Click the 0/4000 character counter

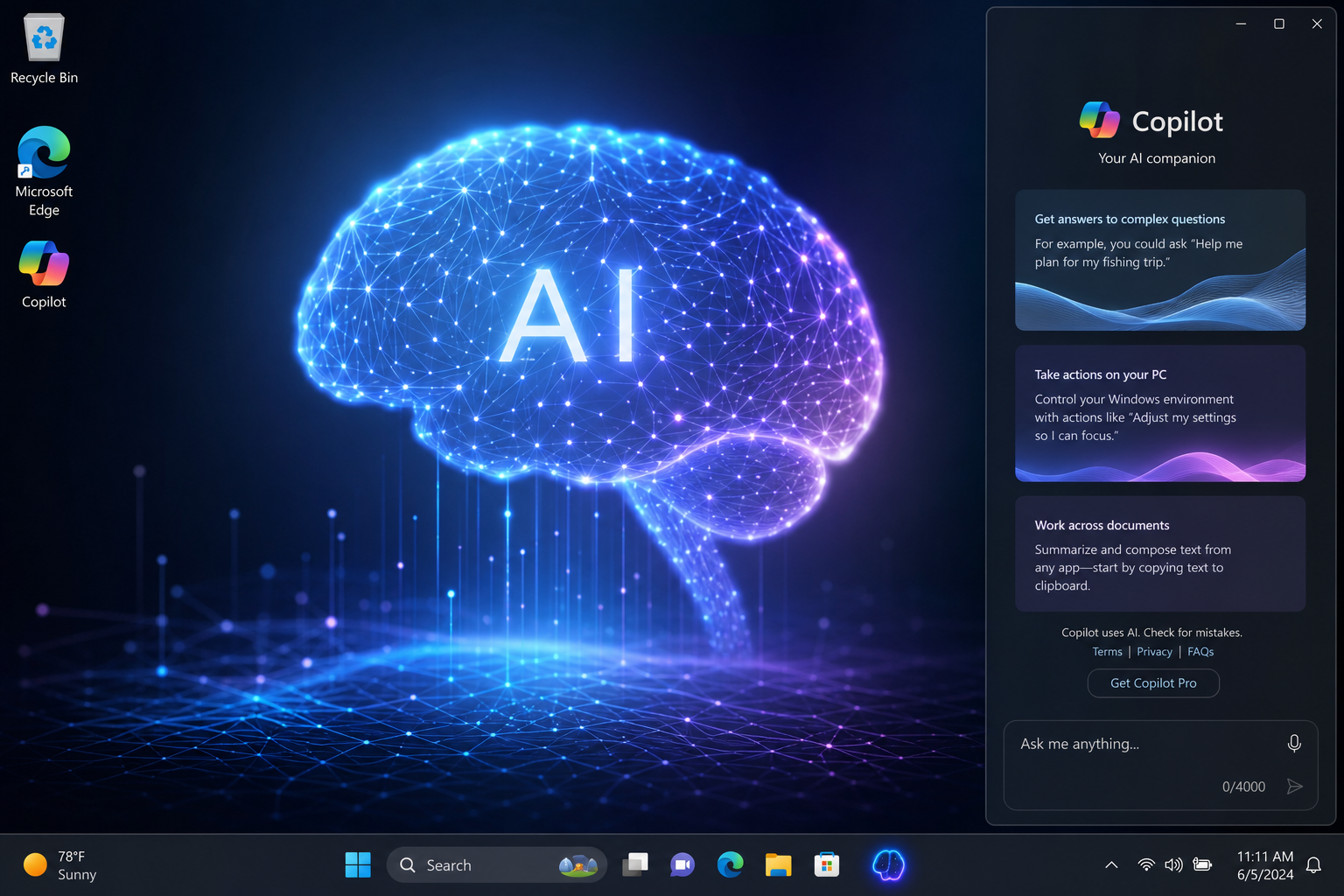pos(1243,787)
